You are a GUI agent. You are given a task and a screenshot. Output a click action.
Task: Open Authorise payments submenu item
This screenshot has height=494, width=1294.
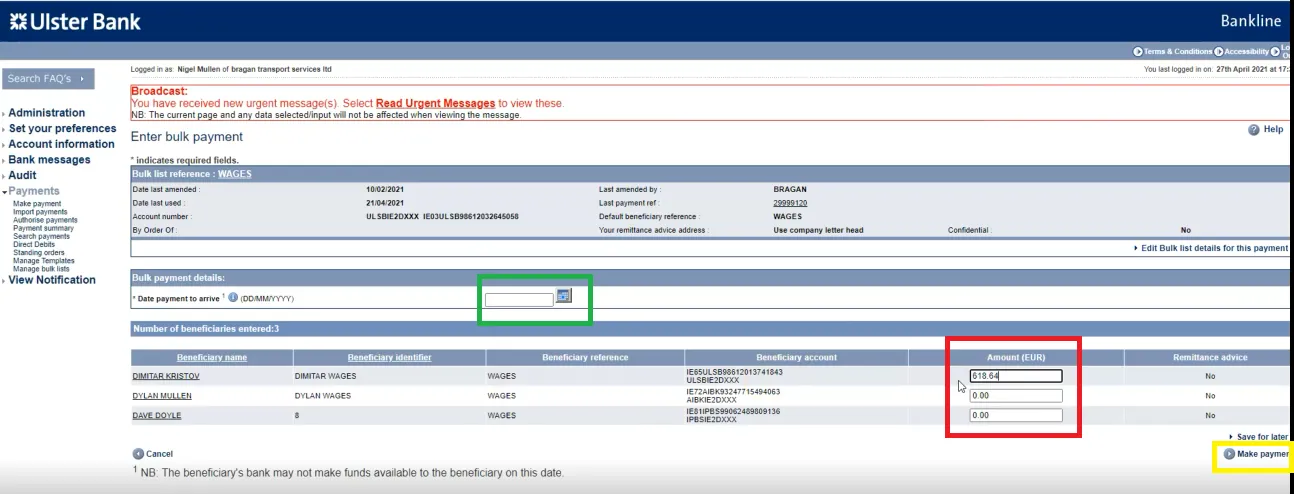[x=45, y=220]
